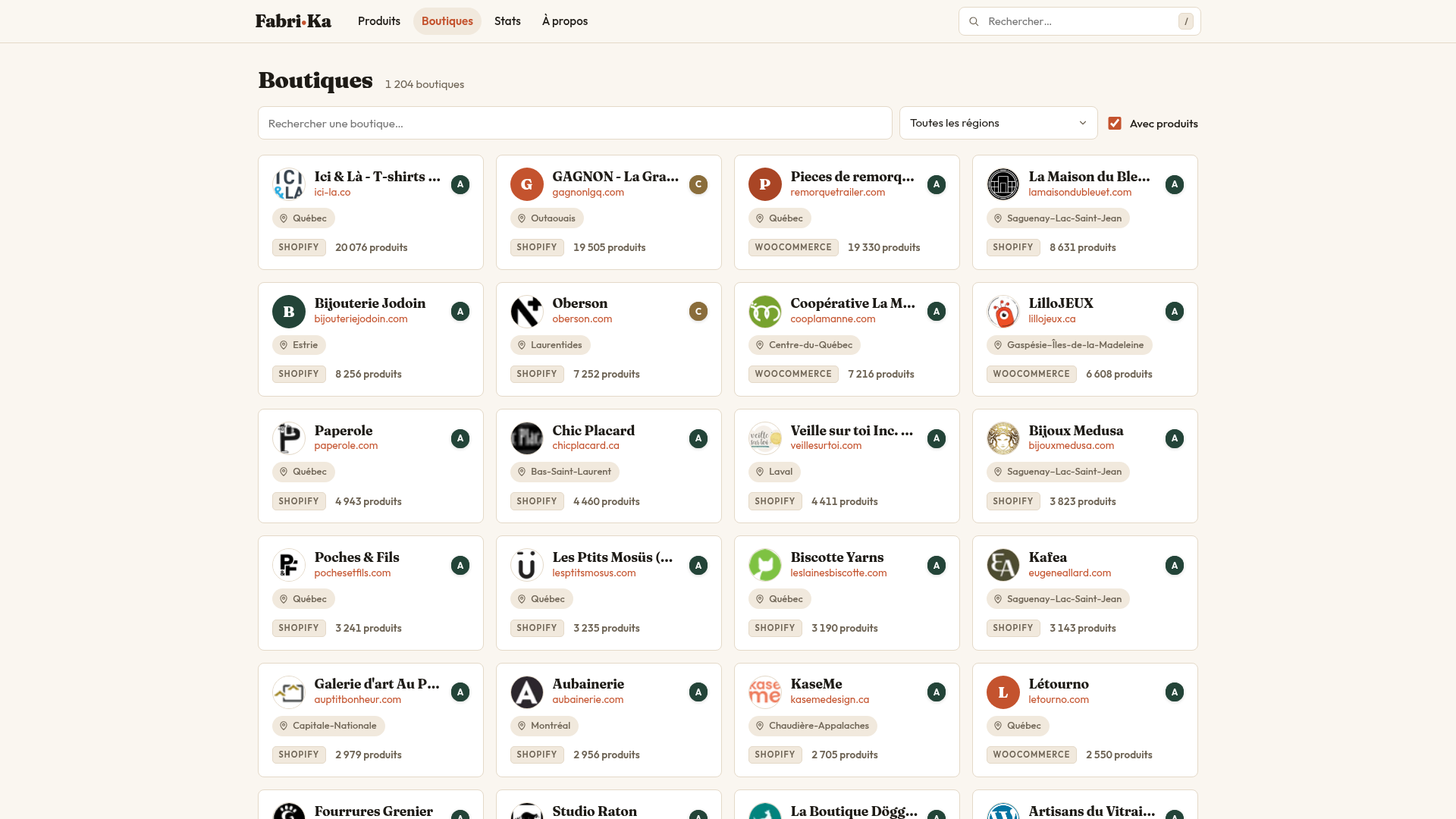Image resolution: width=1456 pixels, height=819 pixels.
Task: Open remorquetrailer.com link
Action: [838, 193]
